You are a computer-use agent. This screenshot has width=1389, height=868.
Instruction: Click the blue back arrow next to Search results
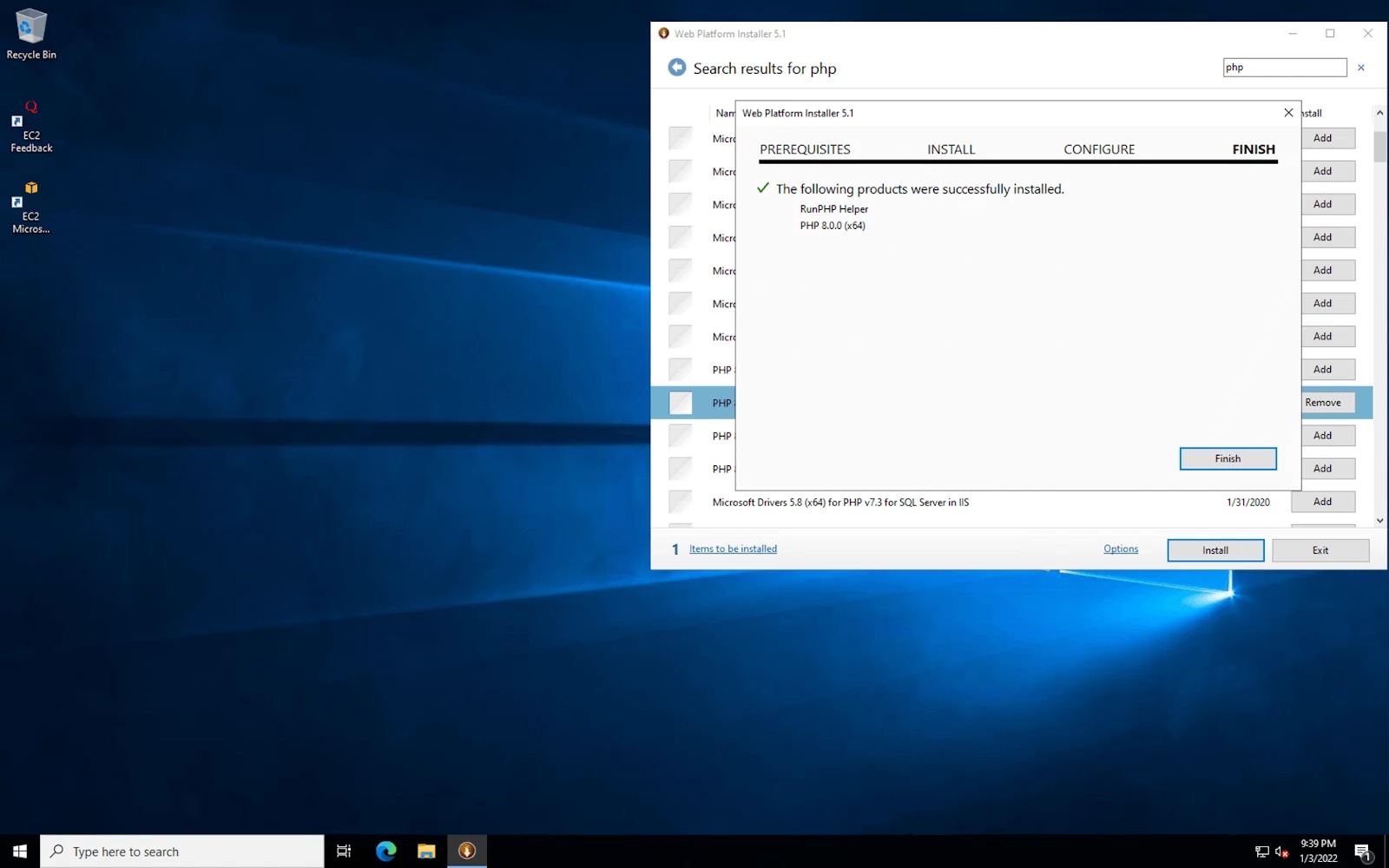pos(676,68)
